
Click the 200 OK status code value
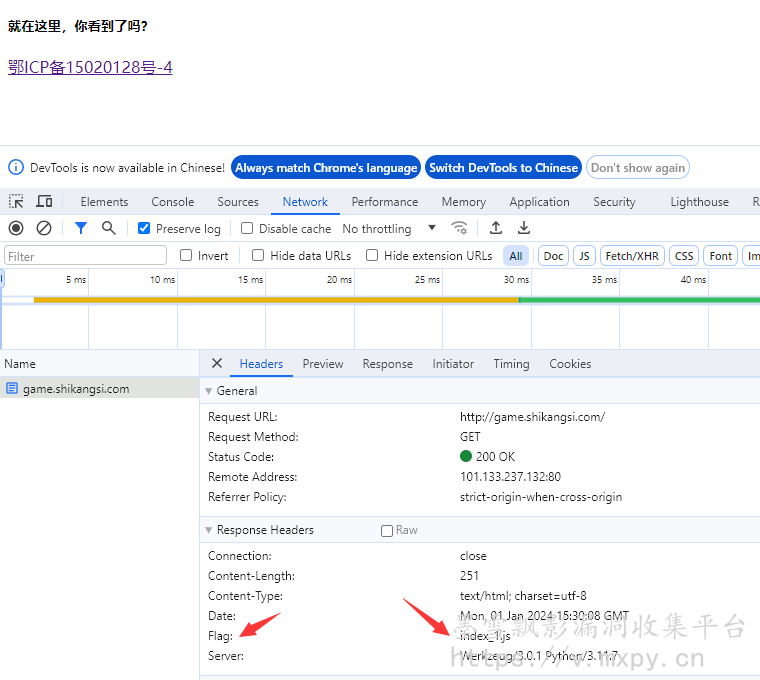[495, 456]
